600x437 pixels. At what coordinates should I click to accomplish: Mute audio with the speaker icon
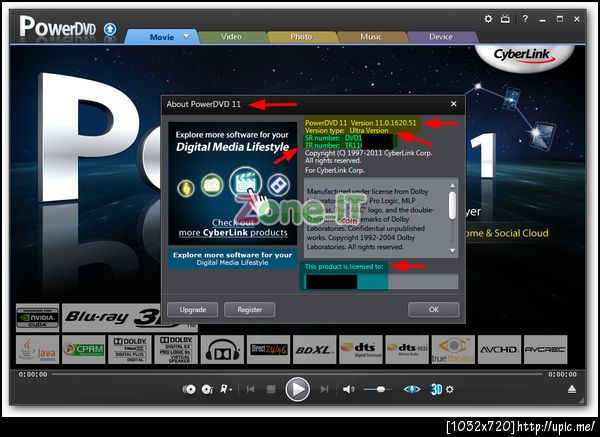click(348, 390)
